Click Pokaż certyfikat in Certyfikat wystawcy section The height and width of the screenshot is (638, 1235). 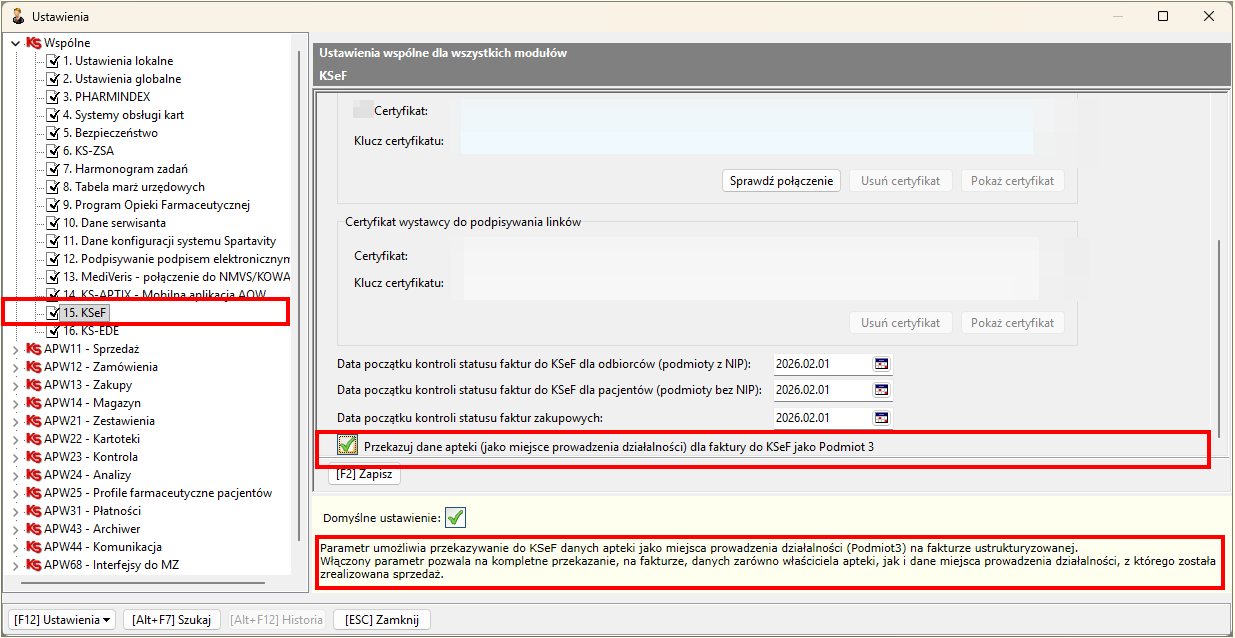click(1013, 323)
